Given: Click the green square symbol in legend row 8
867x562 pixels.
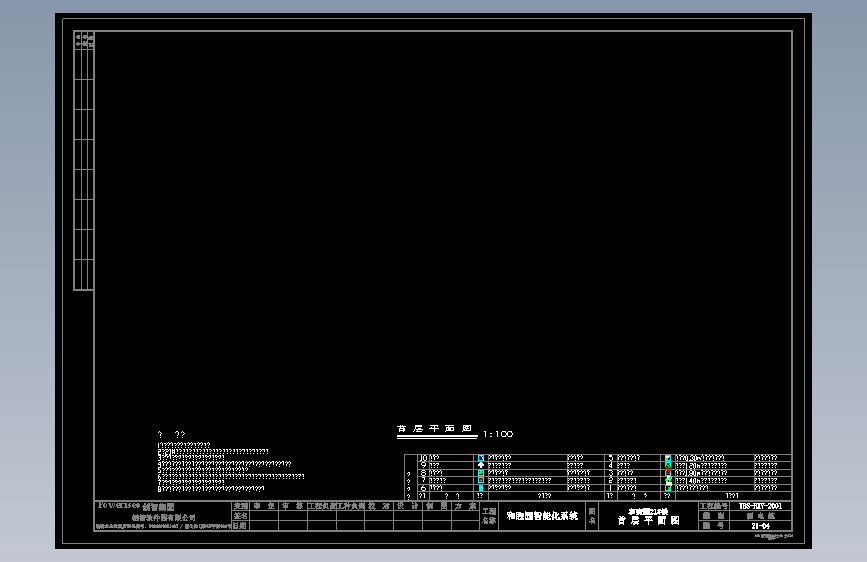Looking at the screenshot, I should (x=480, y=473).
